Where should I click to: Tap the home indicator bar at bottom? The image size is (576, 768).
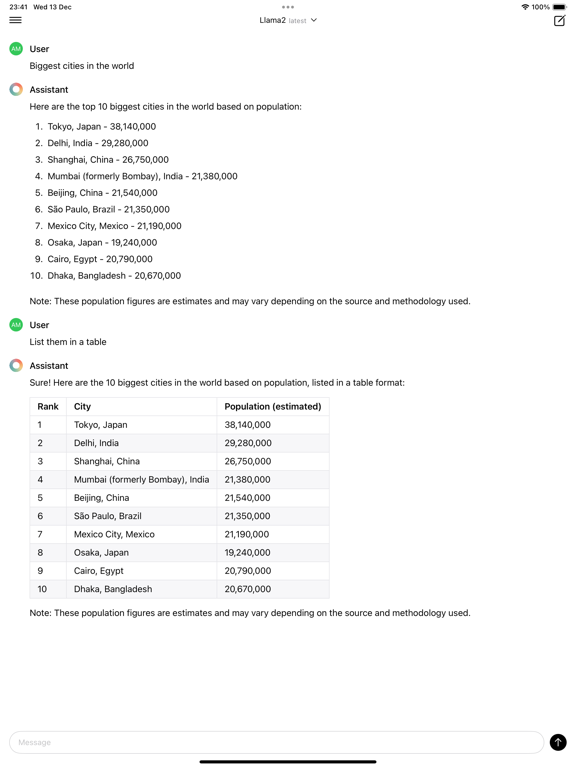[x=288, y=762]
